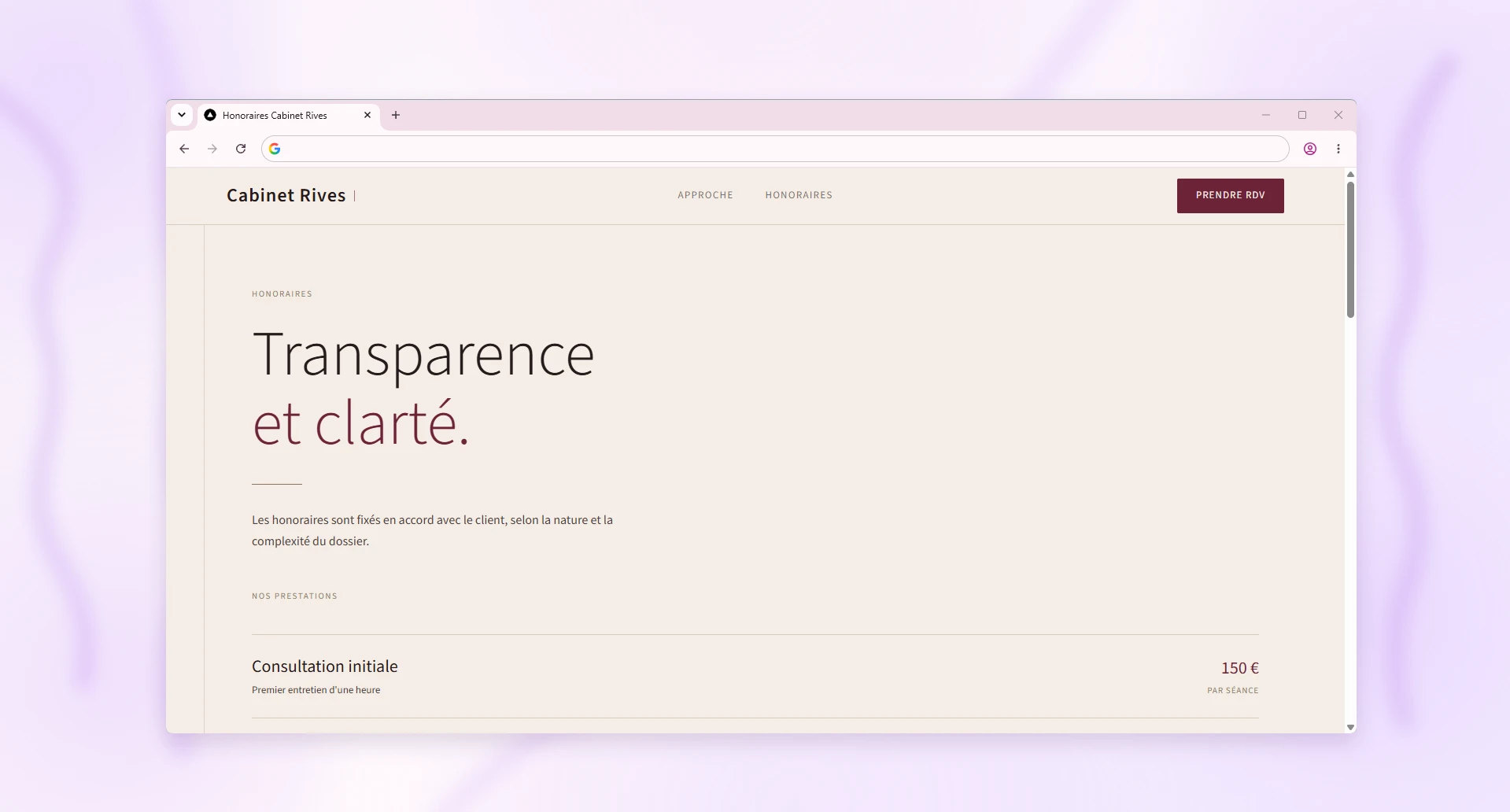Open the browser three-dot menu
Image resolution: width=1510 pixels, height=812 pixels.
1338,149
